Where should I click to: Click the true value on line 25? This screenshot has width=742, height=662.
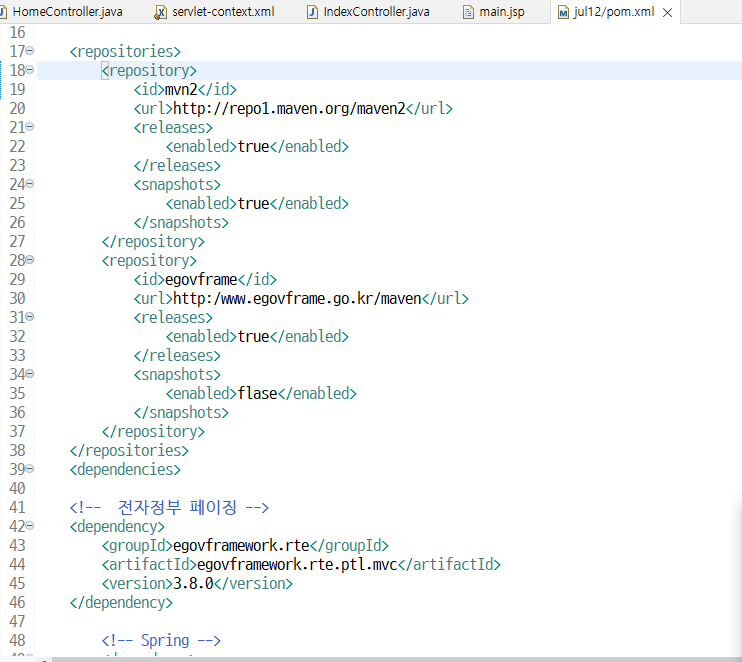point(254,203)
